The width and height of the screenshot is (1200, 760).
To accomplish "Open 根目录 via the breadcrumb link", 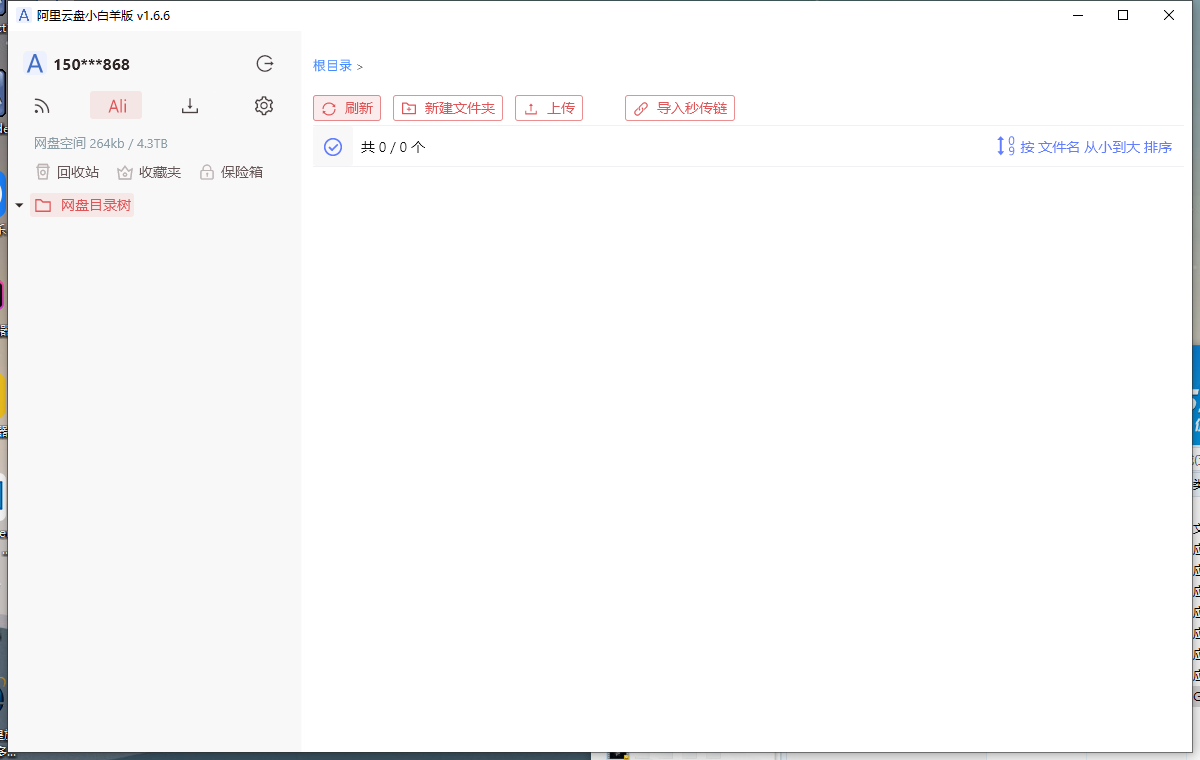I will point(331,65).
